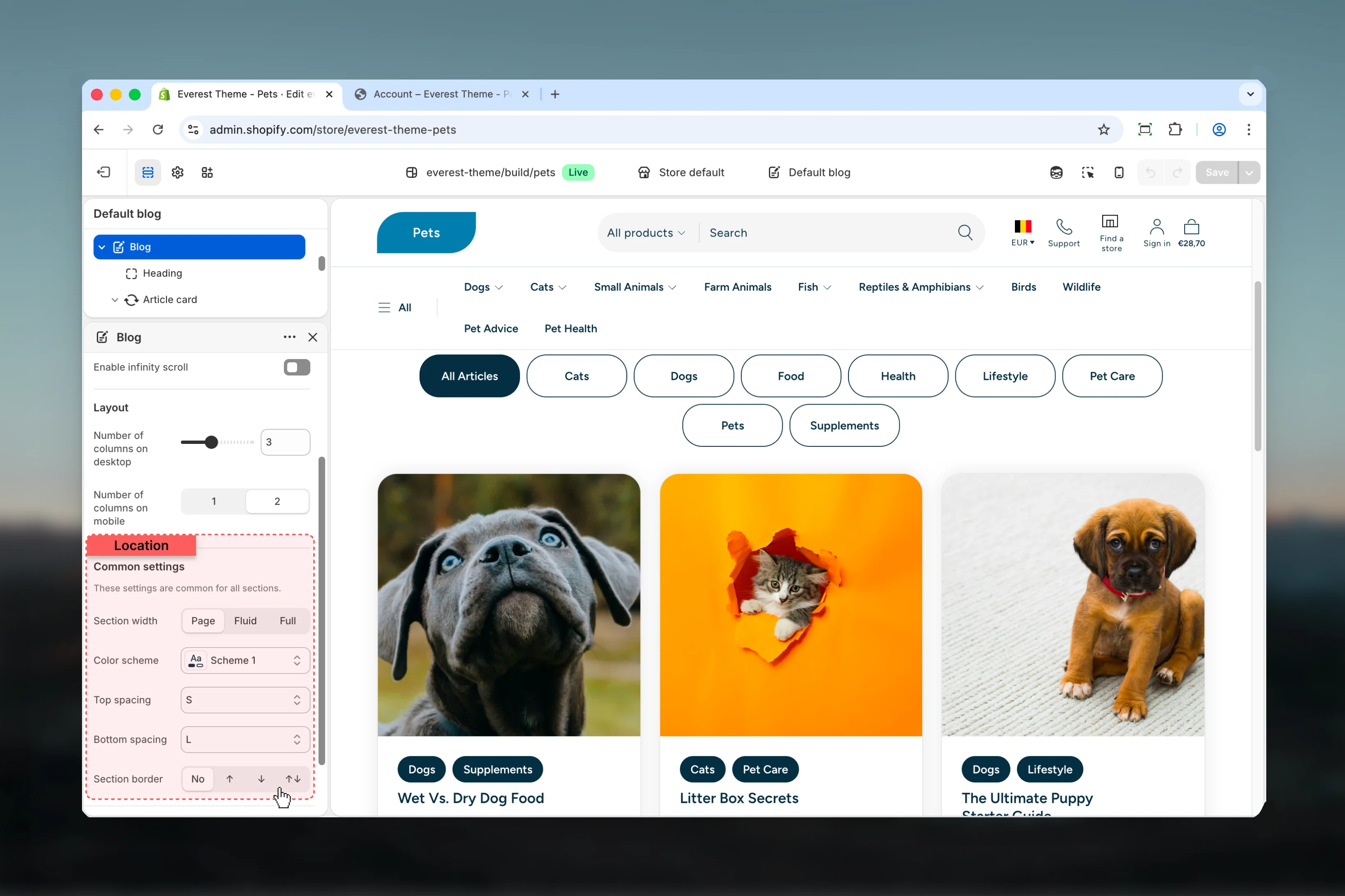Screen dimensions: 1345x896
Task: Expand the Article card block
Action: click(x=115, y=300)
